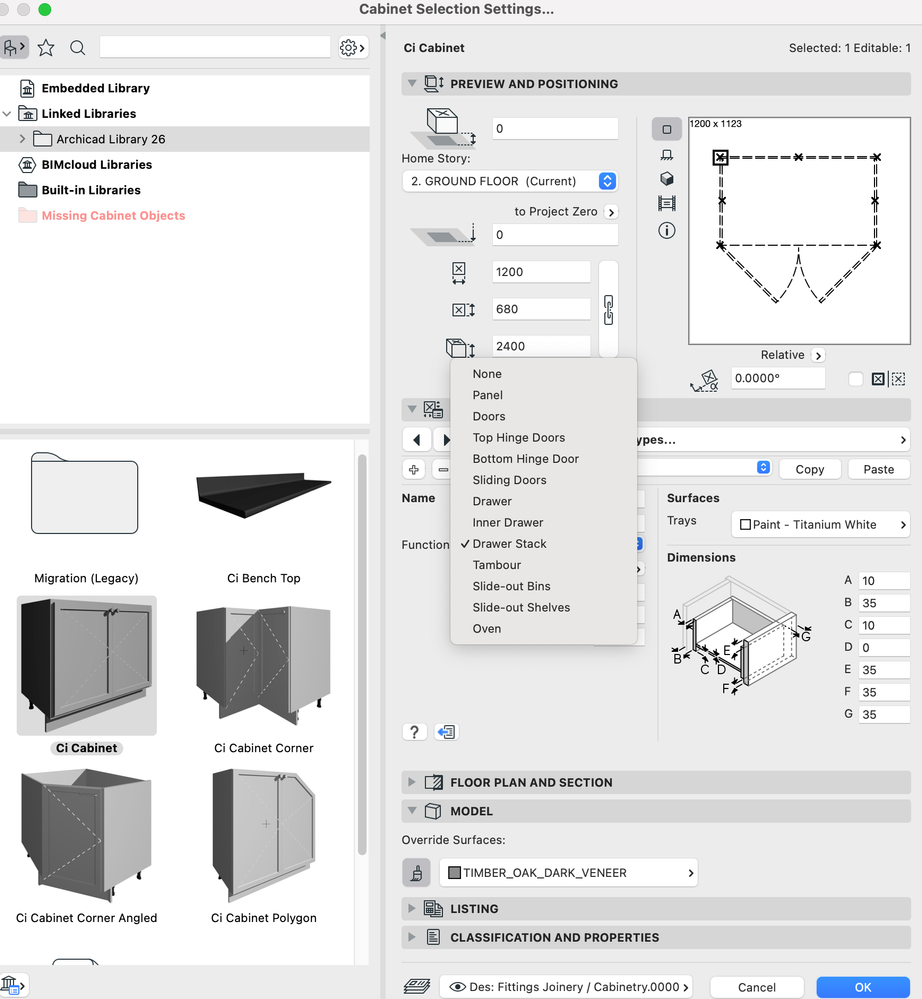Toggle the 2D plan preview button
This screenshot has height=999, width=922.
[x=667, y=129]
